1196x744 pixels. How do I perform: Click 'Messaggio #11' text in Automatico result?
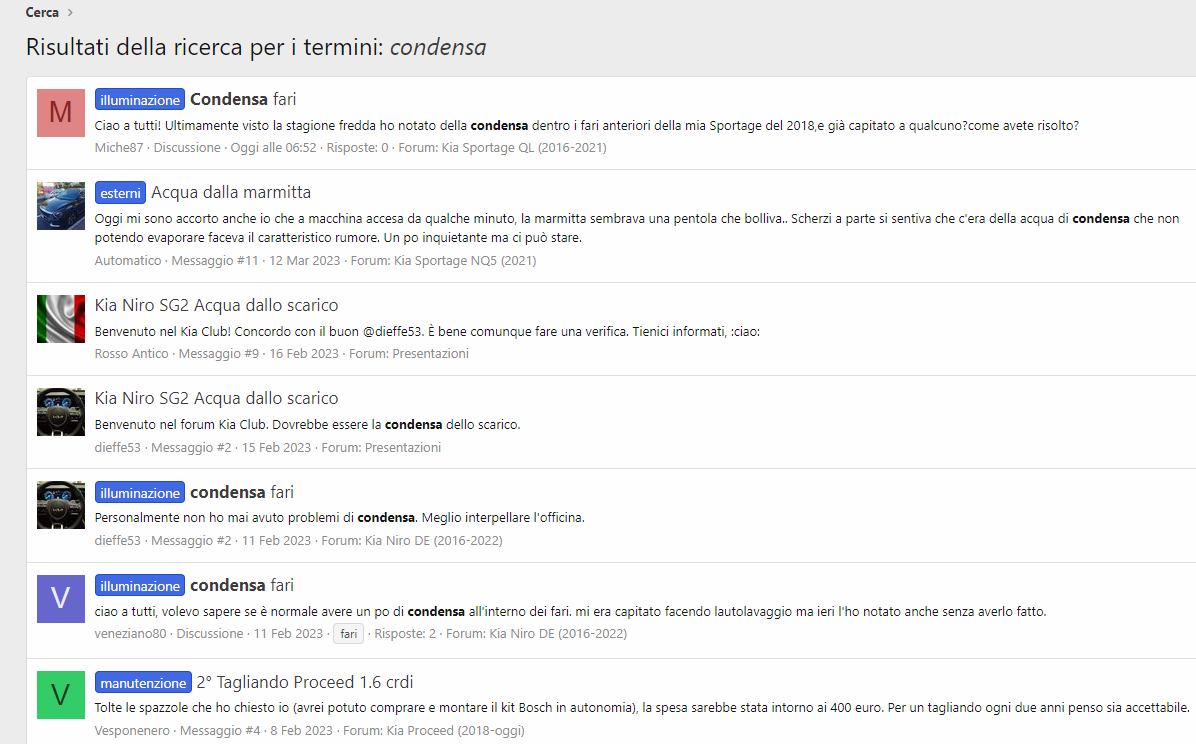click(215, 260)
